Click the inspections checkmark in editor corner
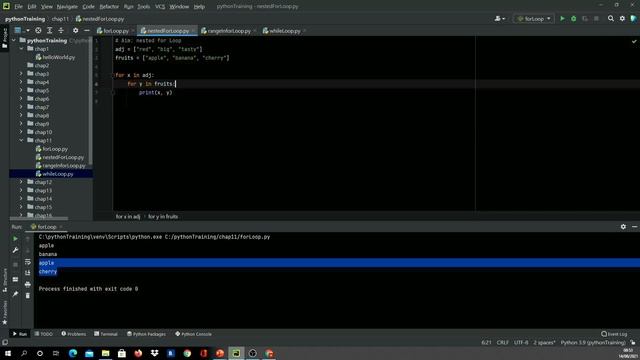The width and height of the screenshot is (640, 360). (x=634, y=41)
